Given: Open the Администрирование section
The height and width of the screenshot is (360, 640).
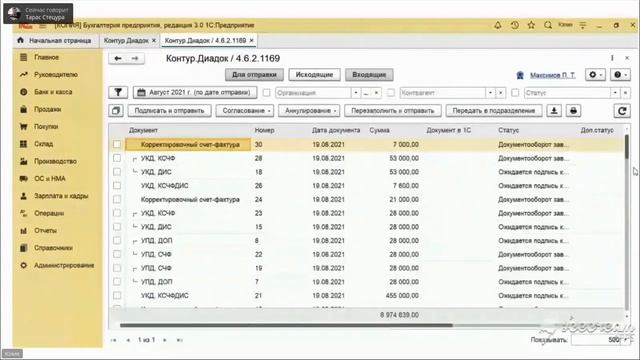Looking at the screenshot, I should (x=64, y=265).
